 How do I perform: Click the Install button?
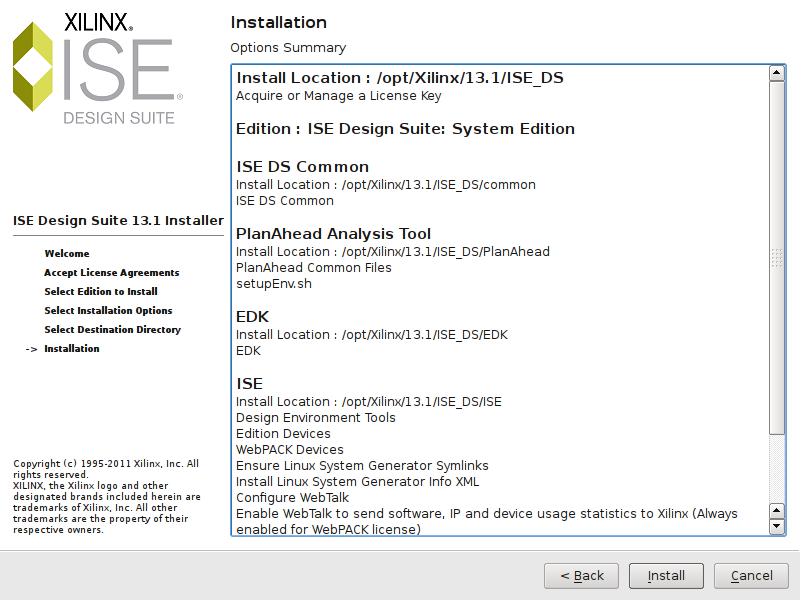[666, 576]
